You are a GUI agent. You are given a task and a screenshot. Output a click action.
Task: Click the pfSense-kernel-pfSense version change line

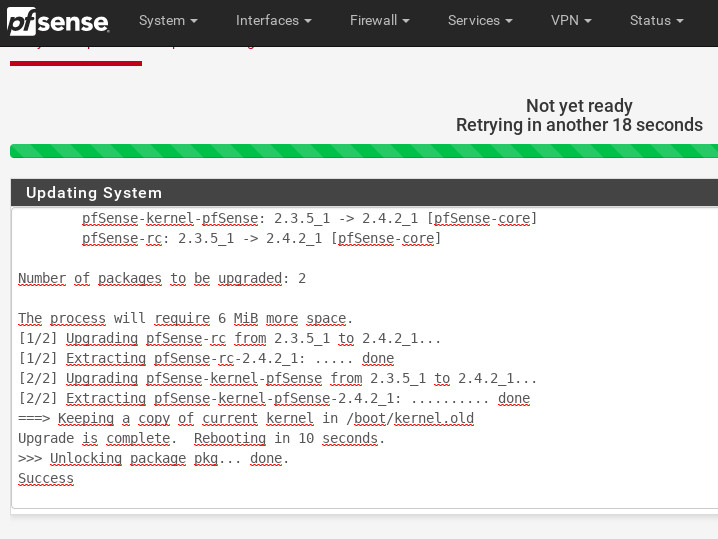tap(309, 219)
